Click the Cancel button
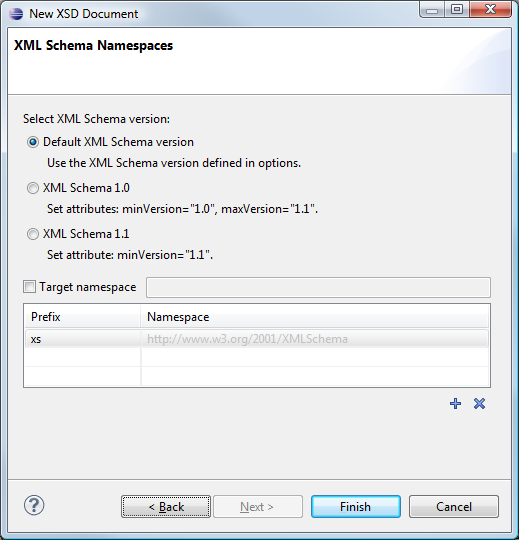The image size is (519, 540). click(x=454, y=507)
